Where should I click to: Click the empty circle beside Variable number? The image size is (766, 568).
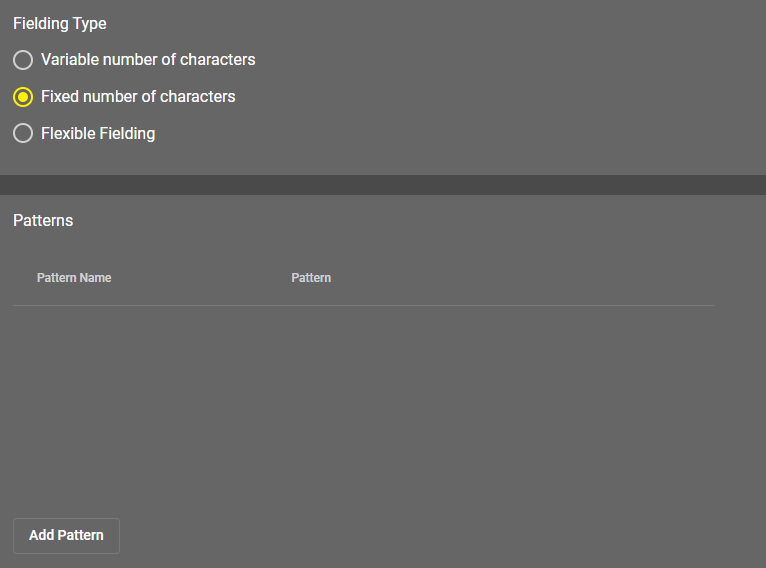(23, 60)
